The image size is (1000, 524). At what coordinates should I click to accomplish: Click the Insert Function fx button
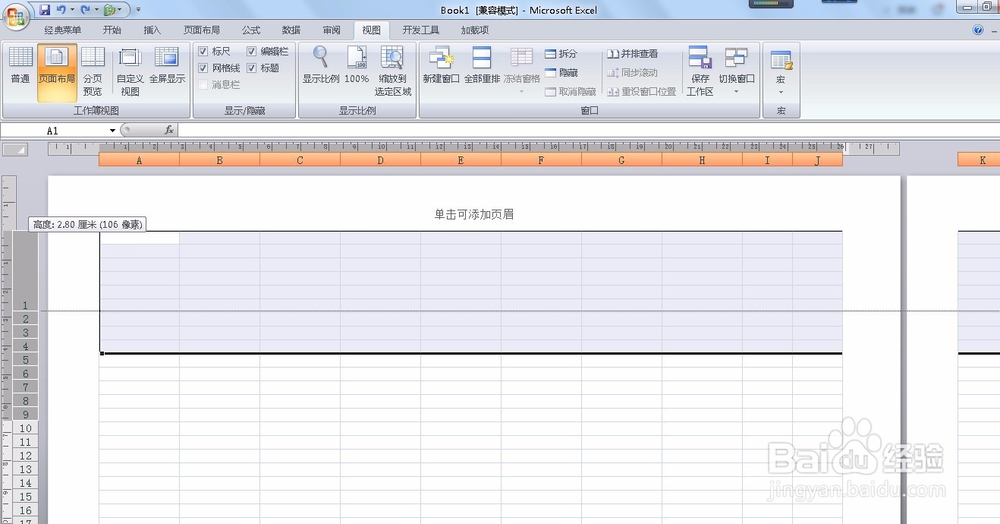point(169,130)
